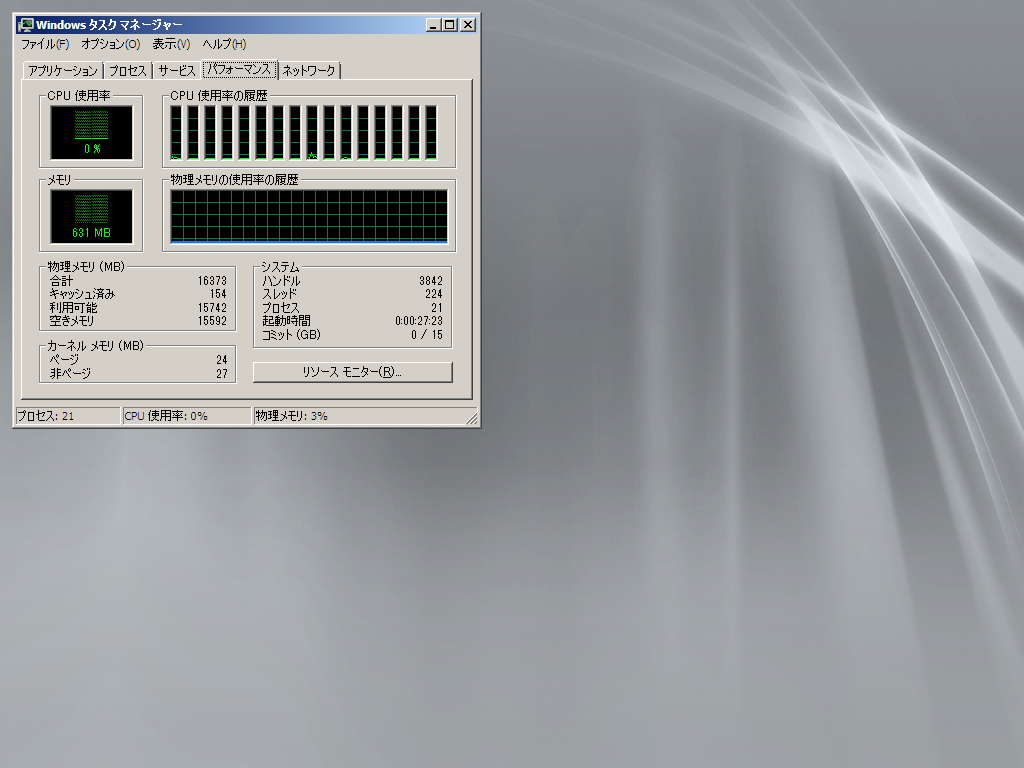Close the Windows タスク マネージャー window
1024x768 pixels.
point(468,25)
